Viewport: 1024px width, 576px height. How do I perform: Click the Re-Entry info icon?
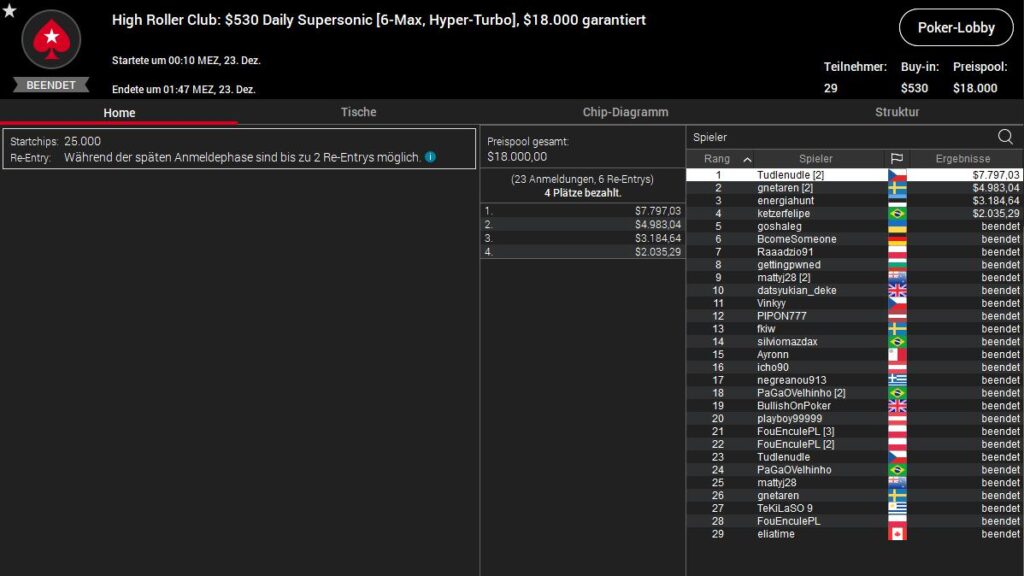[x=430, y=157]
